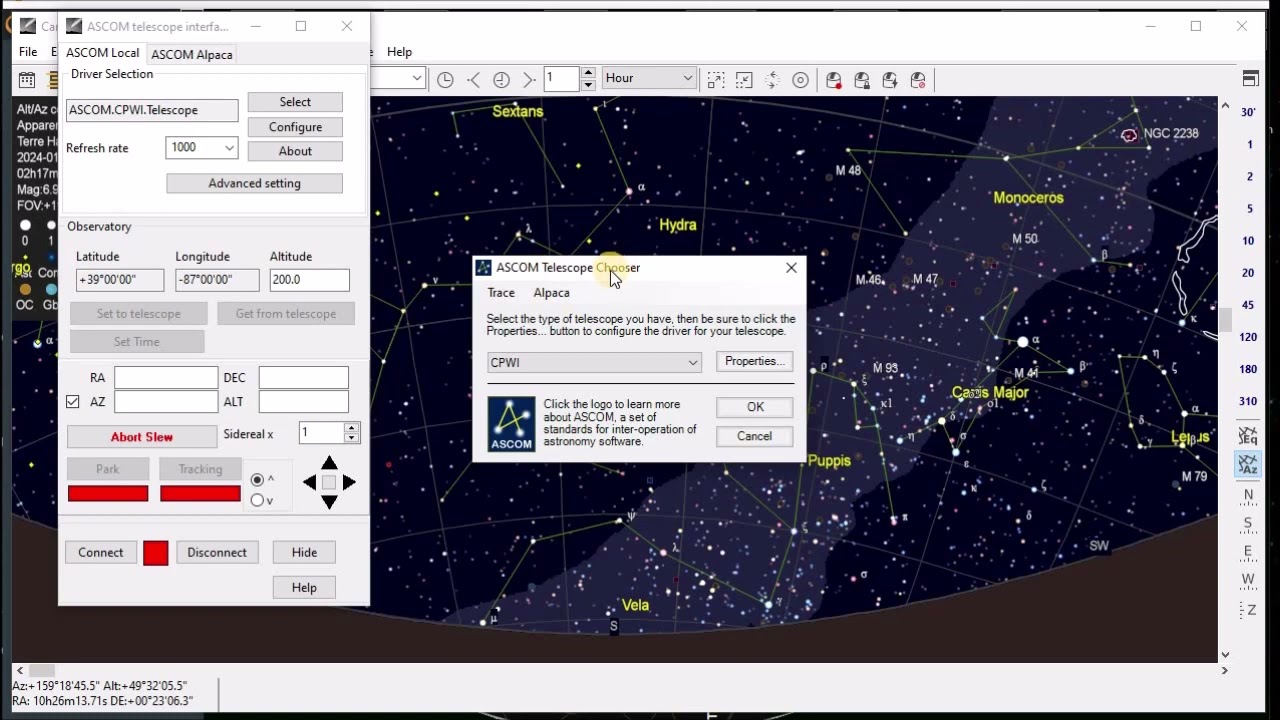Viewport: 1280px width, 720px height.
Task: Open the CPWI telescope type dropdown
Action: [x=595, y=362]
